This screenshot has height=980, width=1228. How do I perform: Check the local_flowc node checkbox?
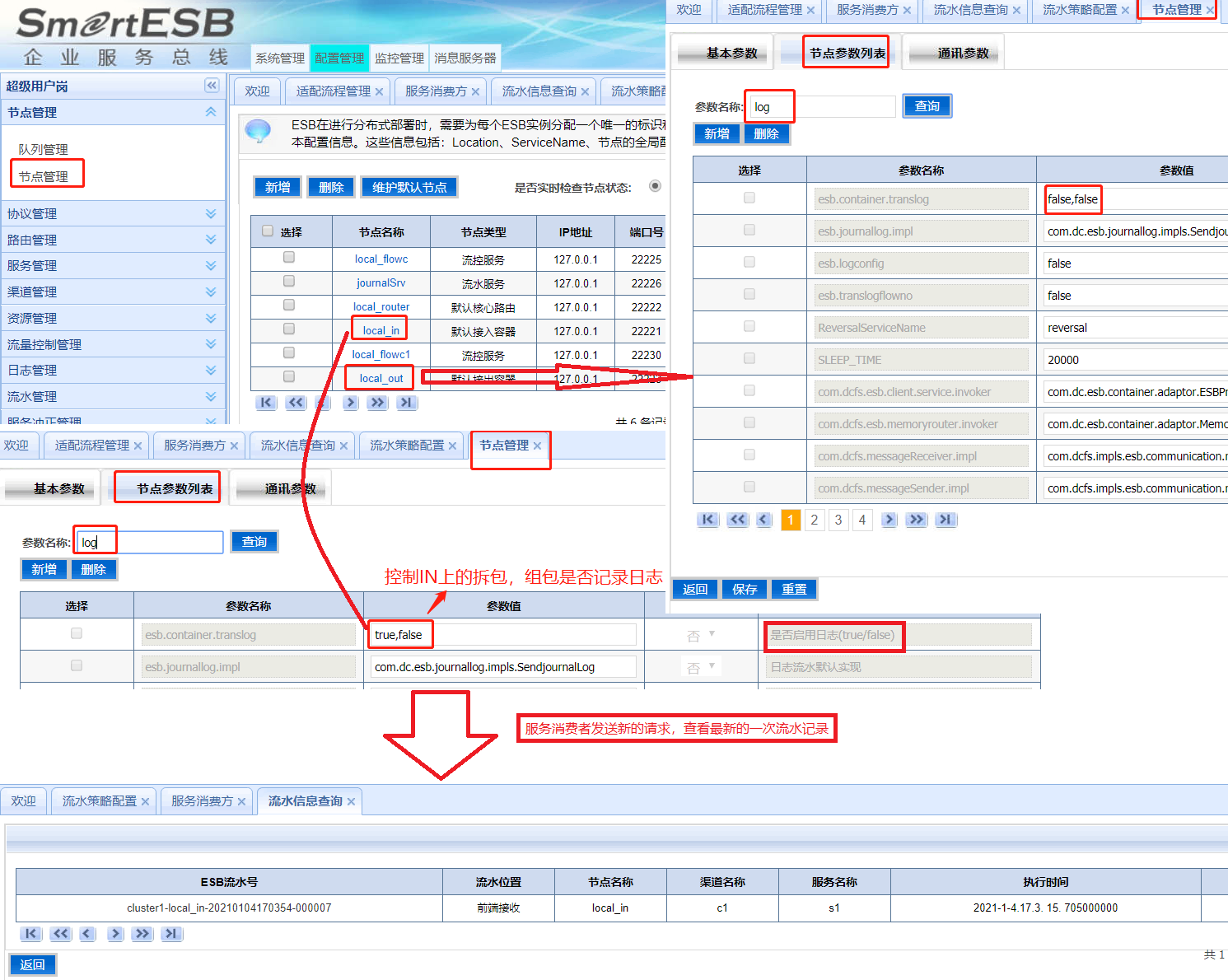[x=289, y=258]
